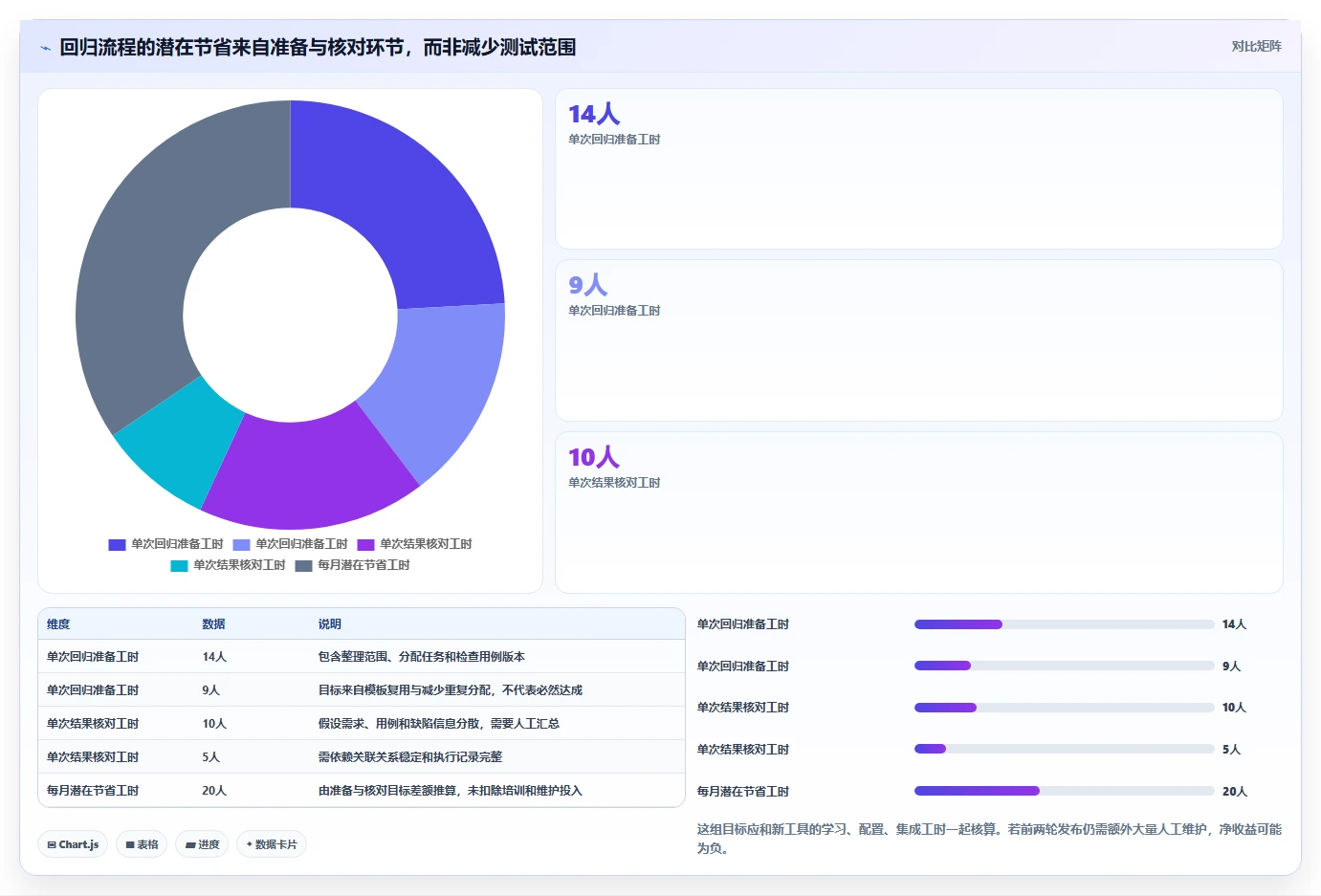Click the 14人 value in the table
Image resolution: width=1321 pixels, height=896 pixels.
[214, 657]
